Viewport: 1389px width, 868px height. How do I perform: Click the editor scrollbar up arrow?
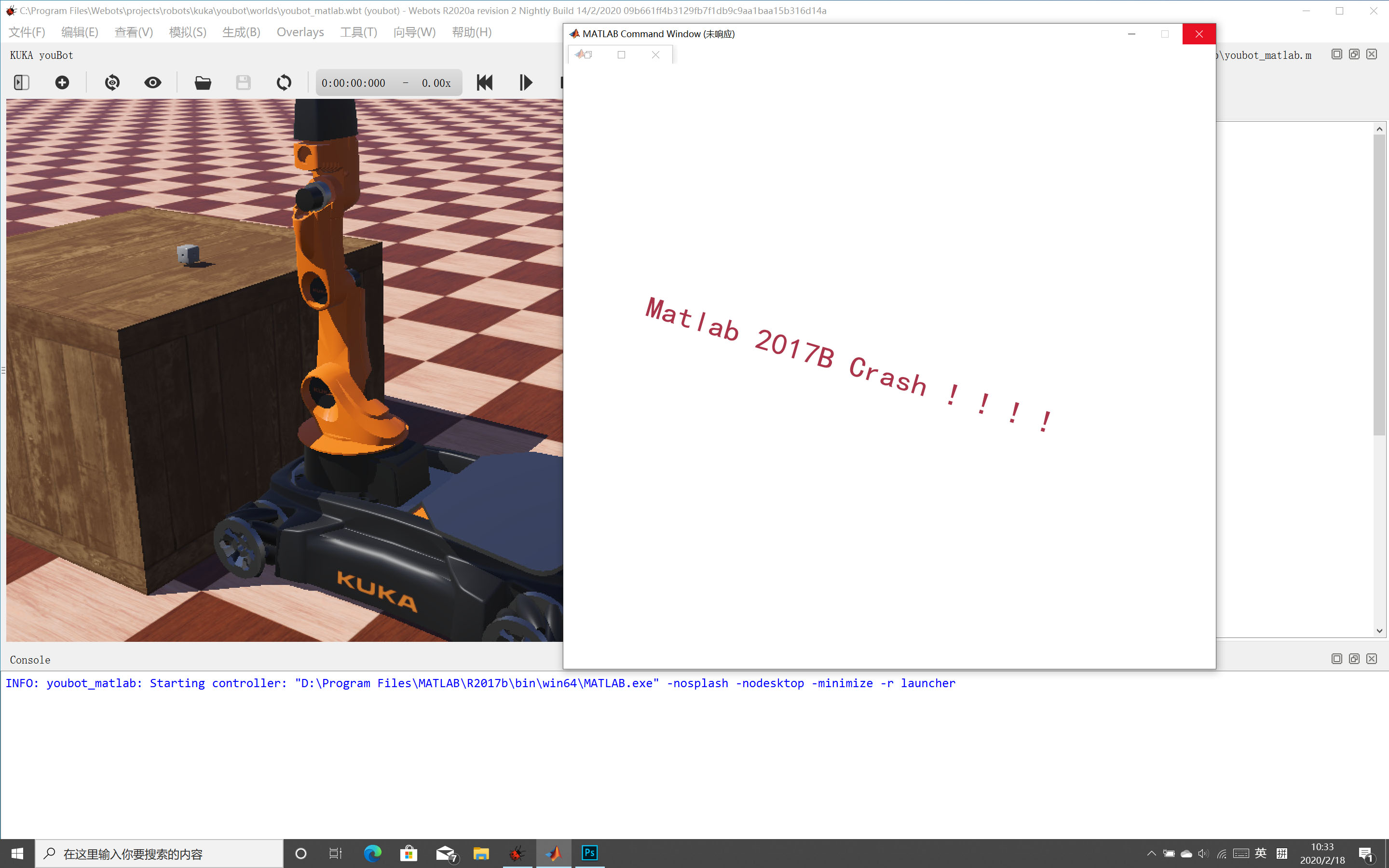click(1380, 129)
